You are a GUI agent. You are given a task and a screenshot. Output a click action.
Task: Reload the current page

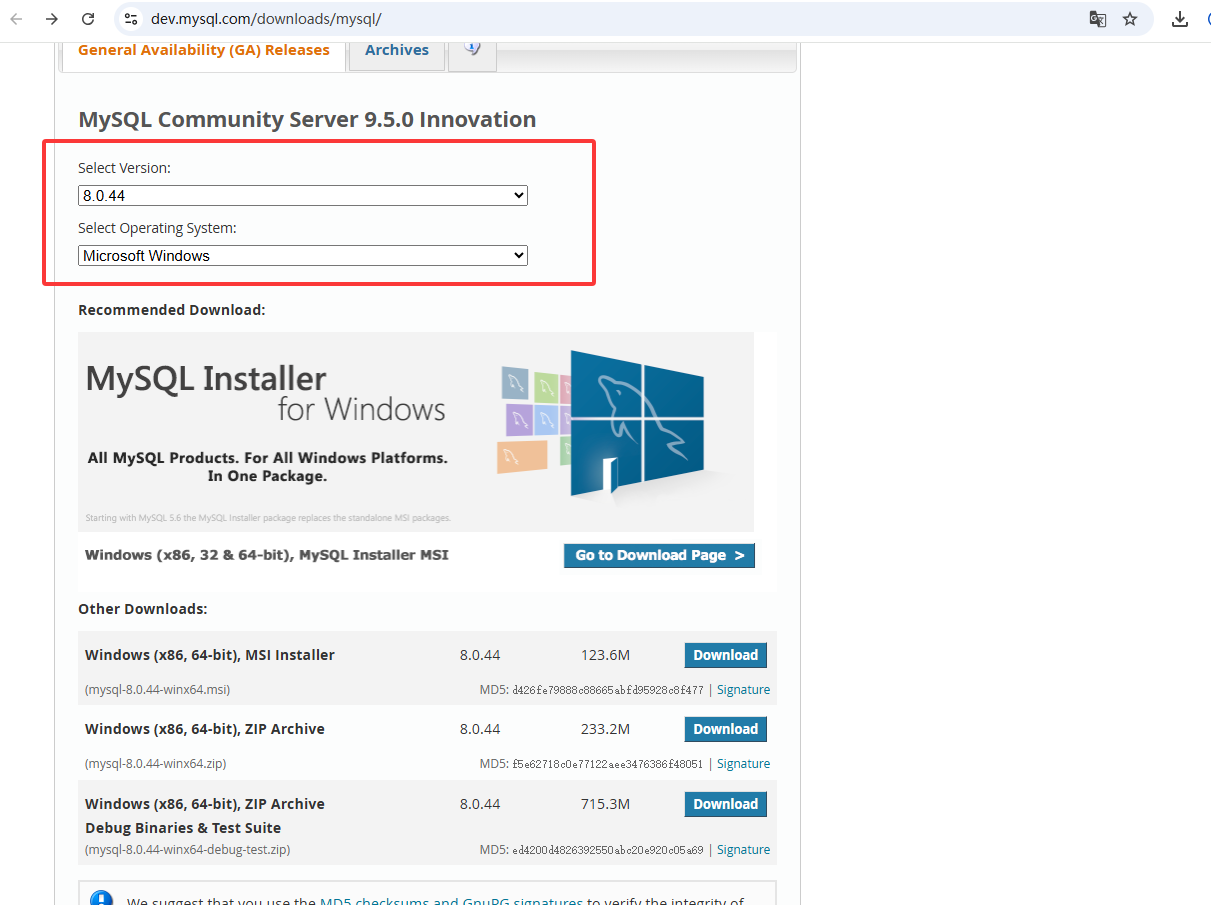click(88, 19)
